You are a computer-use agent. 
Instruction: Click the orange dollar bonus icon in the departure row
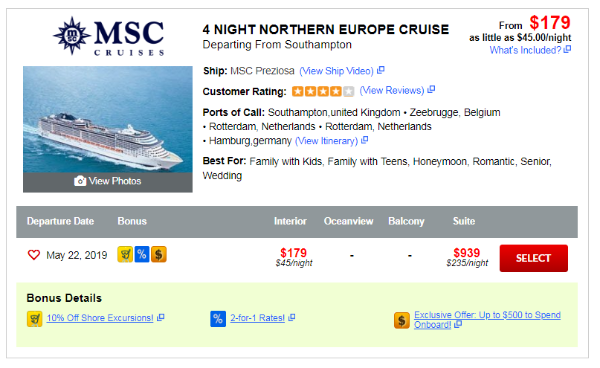click(x=158, y=254)
